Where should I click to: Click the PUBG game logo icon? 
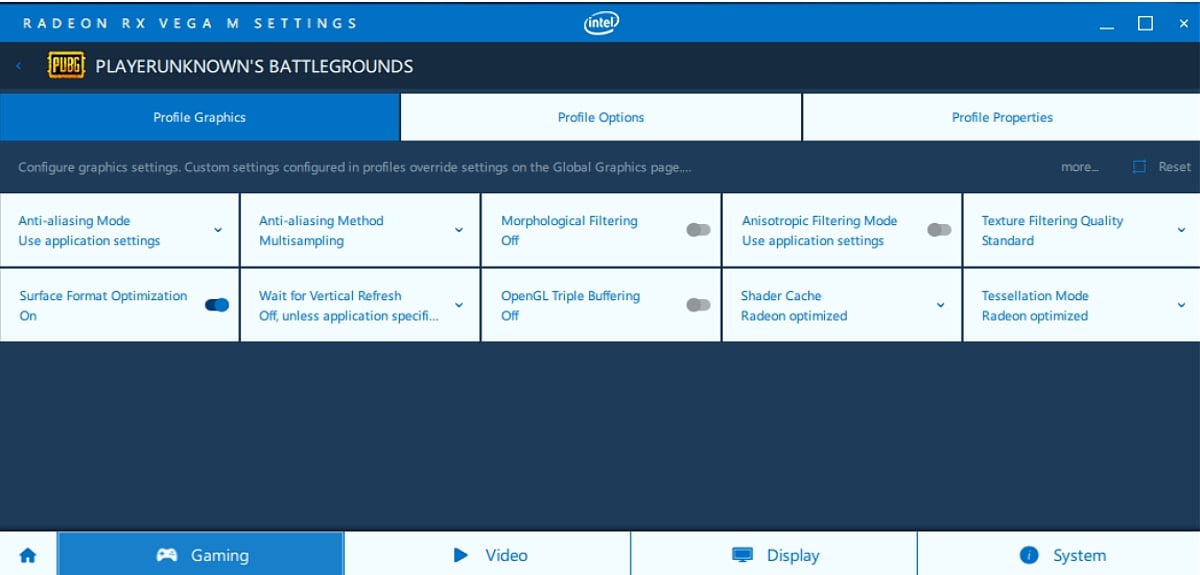pyautogui.click(x=66, y=66)
